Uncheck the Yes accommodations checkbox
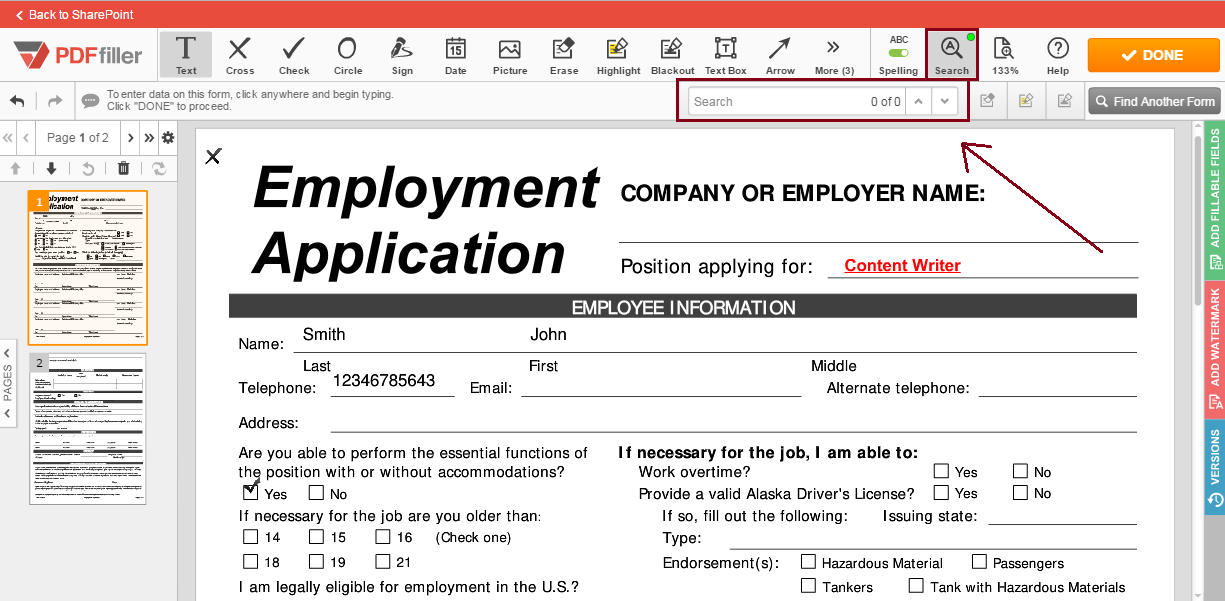The height and width of the screenshot is (601, 1225). pyautogui.click(x=251, y=492)
